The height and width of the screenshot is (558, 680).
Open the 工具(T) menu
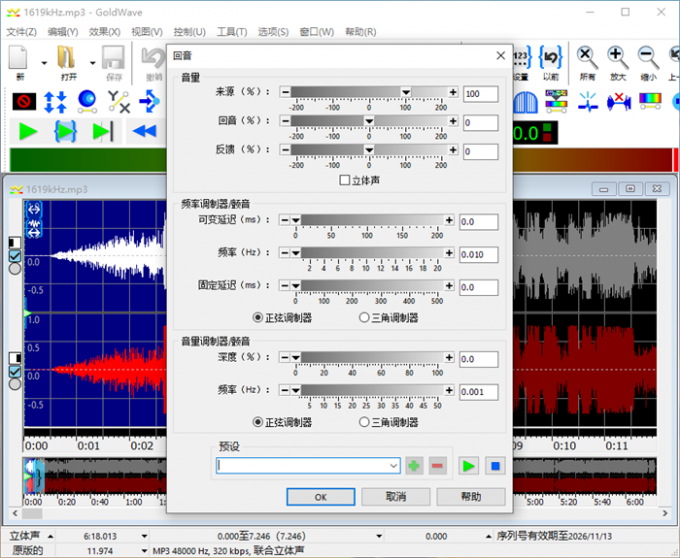pyautogui.click(x=232, y=32)
